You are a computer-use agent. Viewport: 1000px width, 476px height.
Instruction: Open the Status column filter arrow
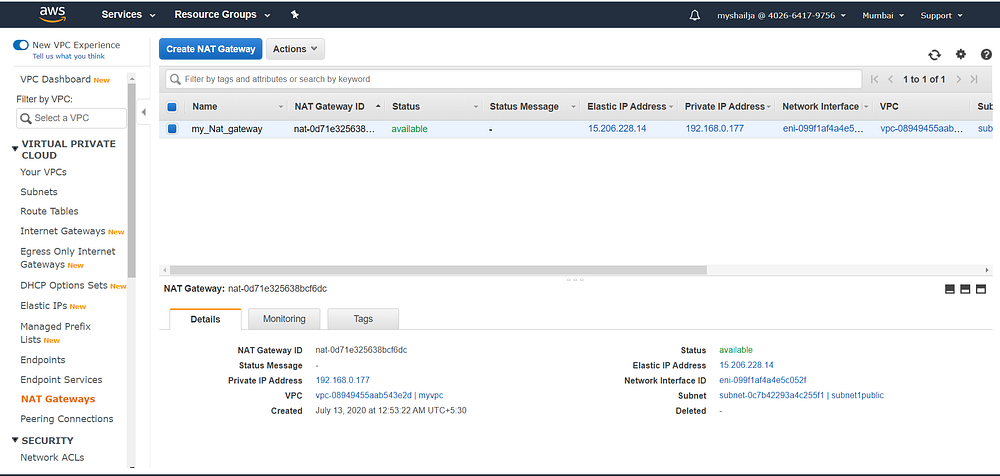[x=476, y=107]
